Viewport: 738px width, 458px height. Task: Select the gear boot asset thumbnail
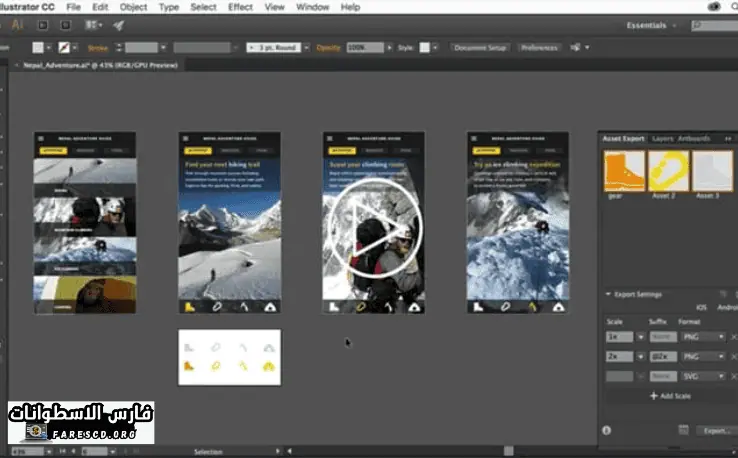point(623,170)
